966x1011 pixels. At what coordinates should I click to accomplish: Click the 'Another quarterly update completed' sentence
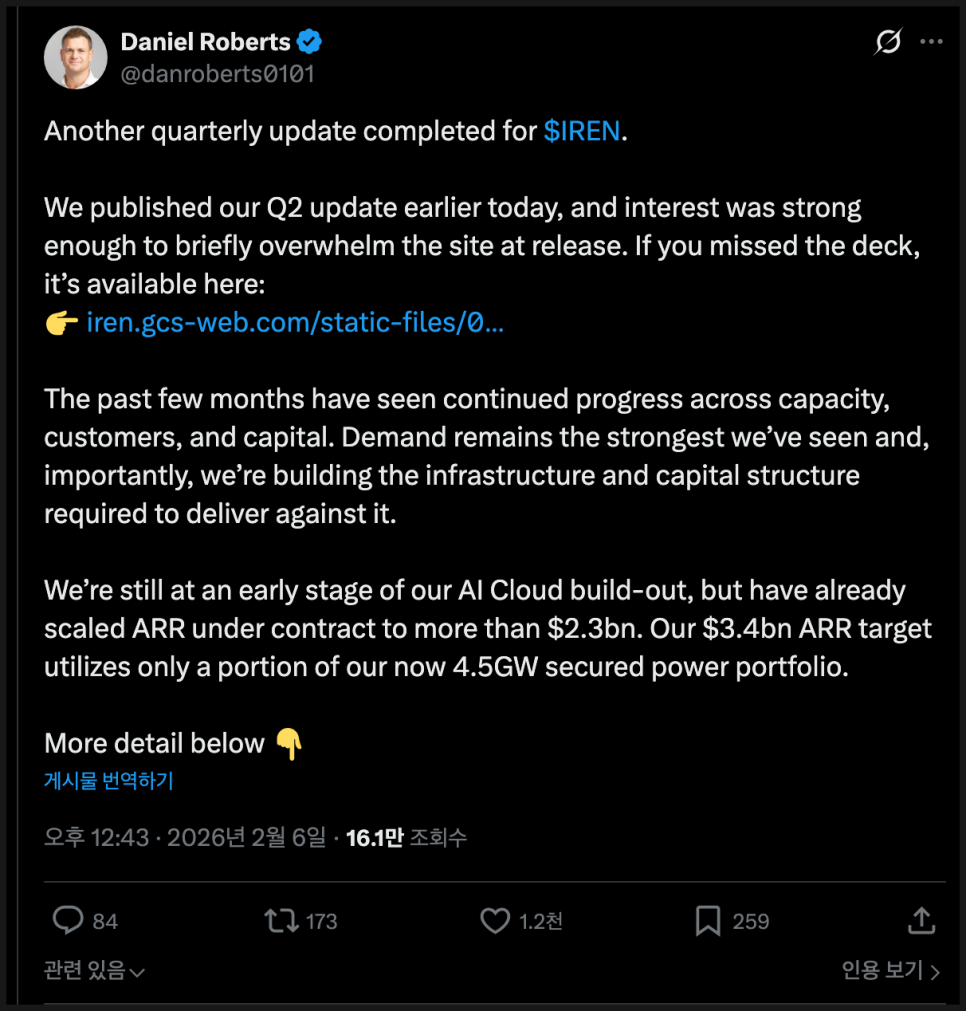(290, 132)
